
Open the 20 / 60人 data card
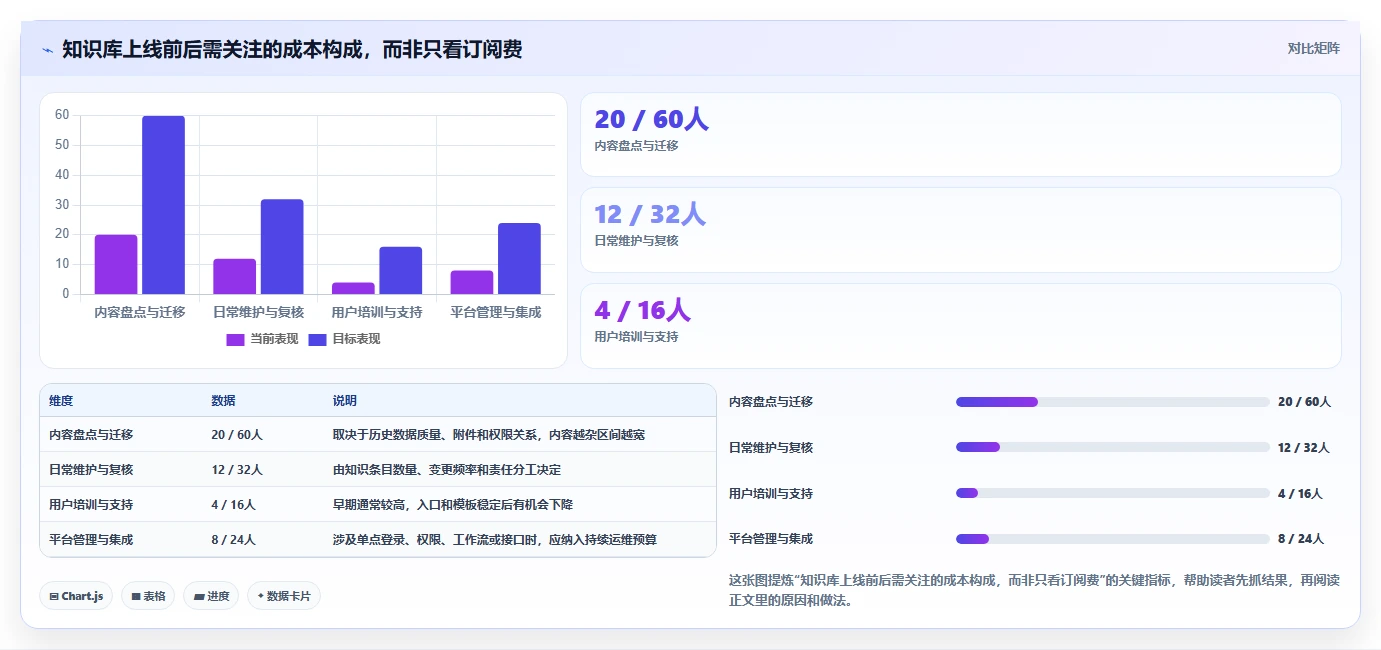coord(960,135)
